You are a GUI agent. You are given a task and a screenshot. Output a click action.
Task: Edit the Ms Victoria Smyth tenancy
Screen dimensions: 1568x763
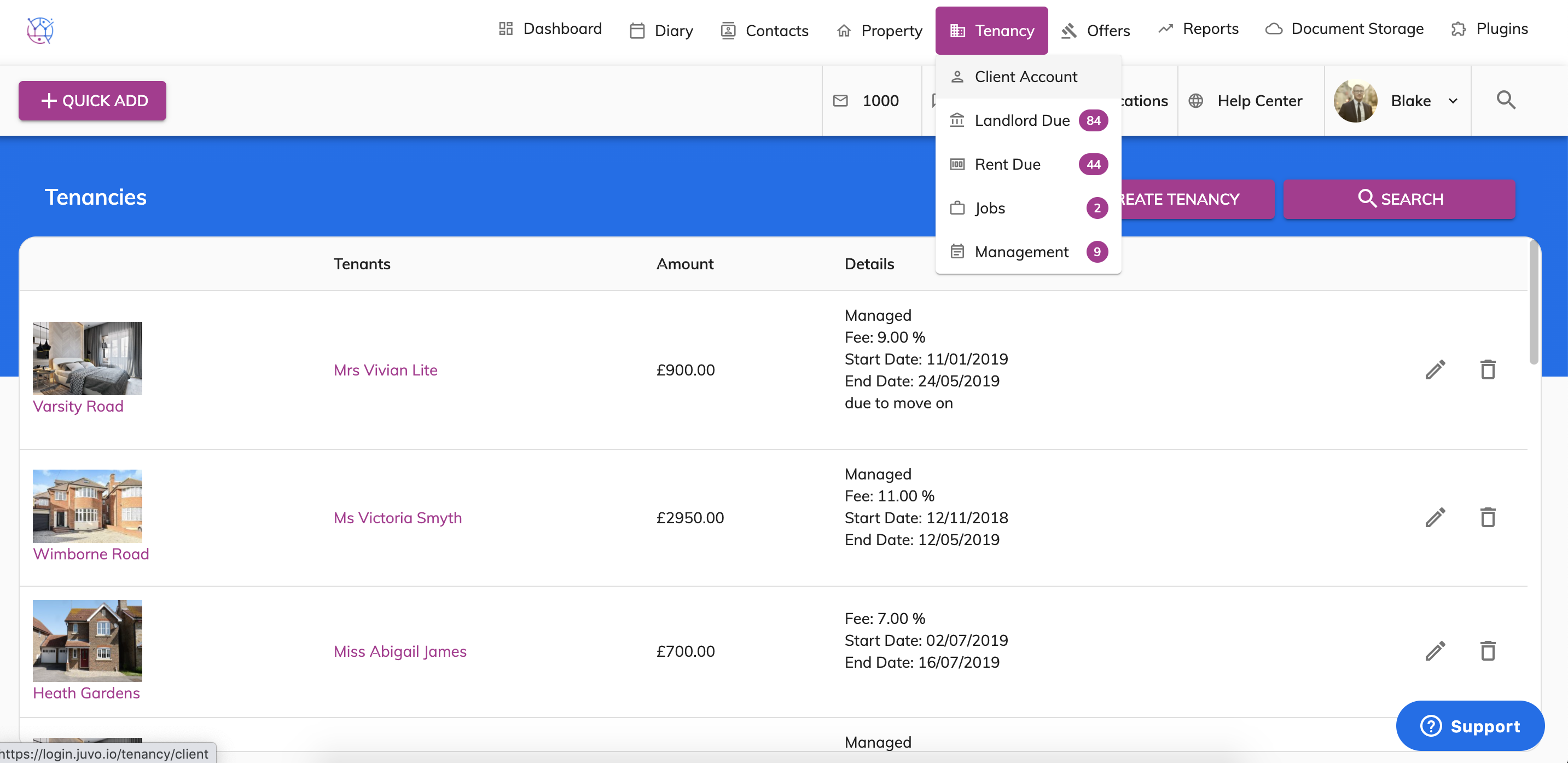tap(1435, 518)
